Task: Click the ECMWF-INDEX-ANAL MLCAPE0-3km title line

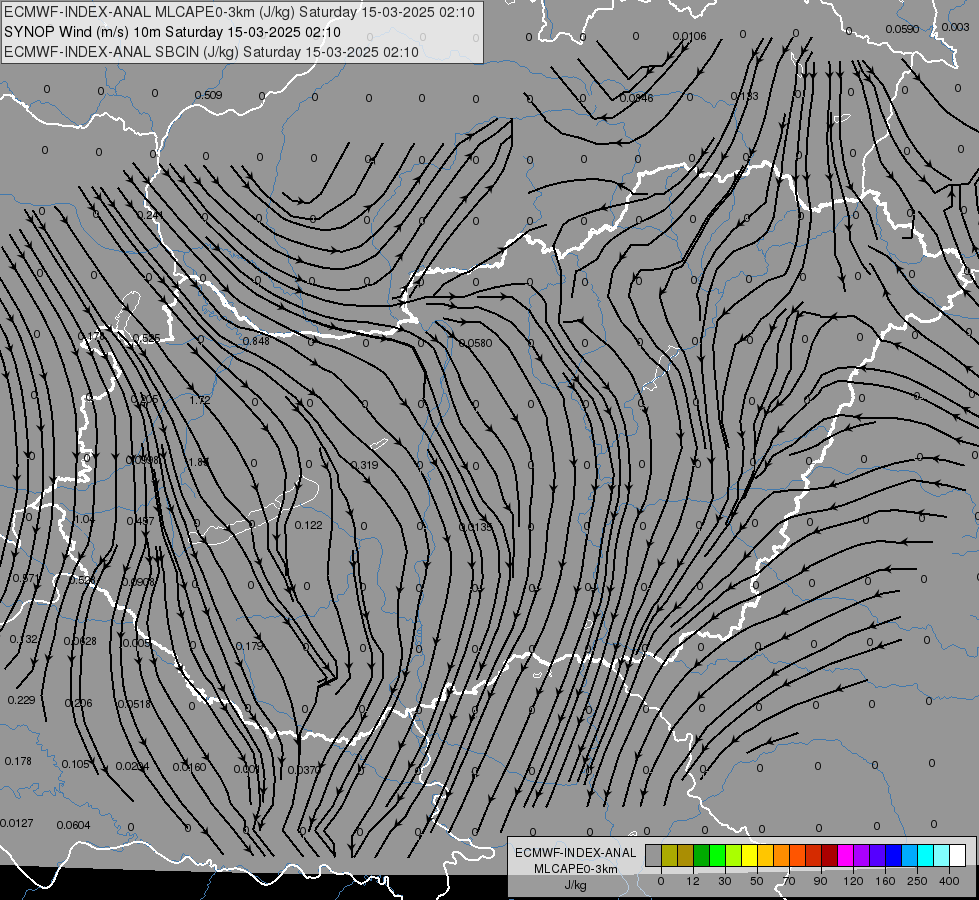Action: coord(239,12)
